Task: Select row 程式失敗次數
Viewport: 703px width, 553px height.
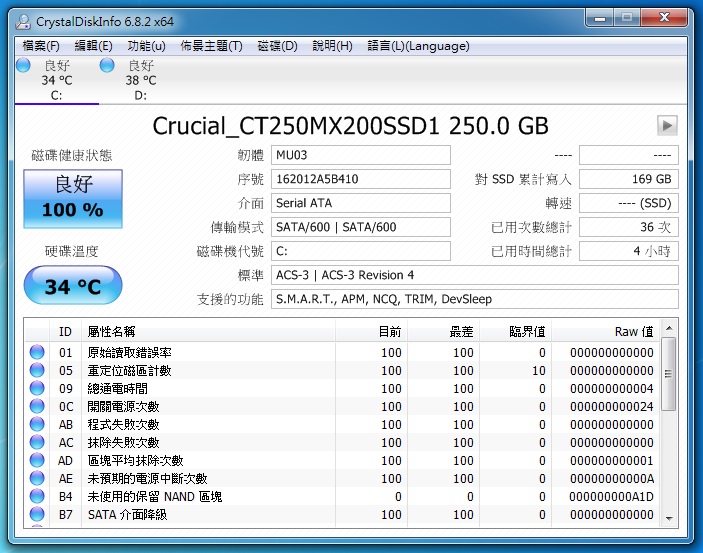Action: tap(342, 424)
